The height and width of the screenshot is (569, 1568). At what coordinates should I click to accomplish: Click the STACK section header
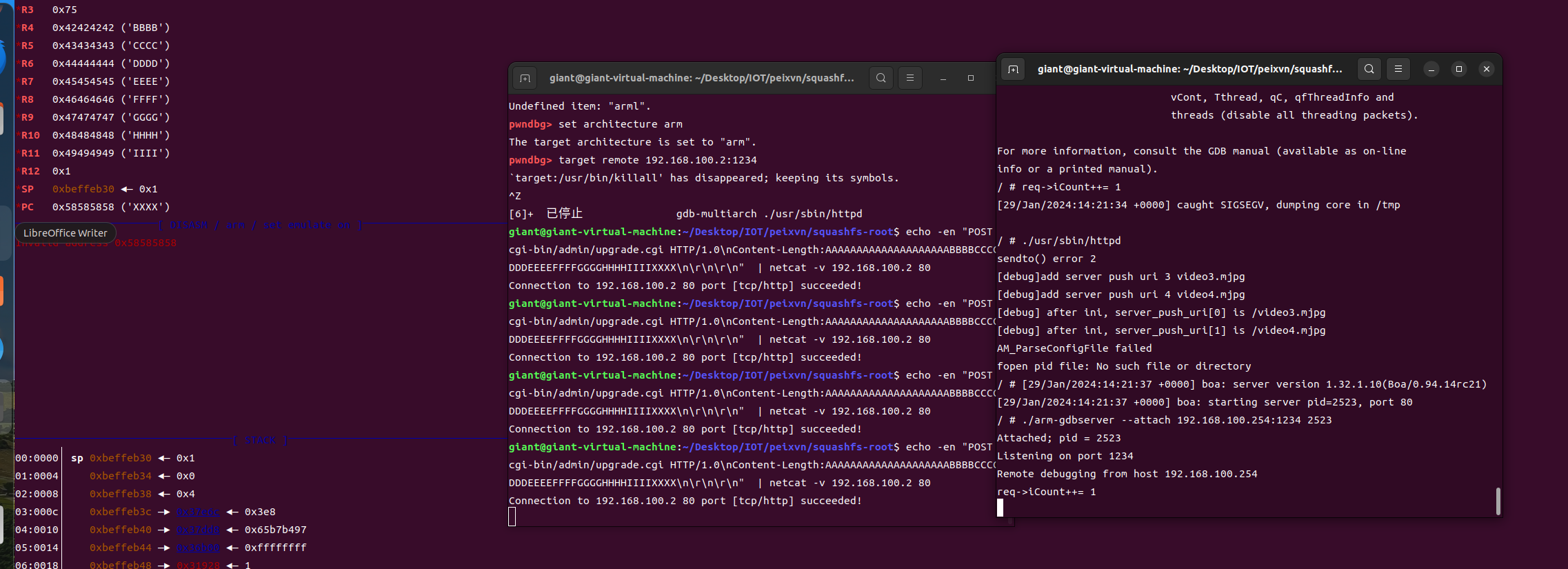(x=261, y=440)
